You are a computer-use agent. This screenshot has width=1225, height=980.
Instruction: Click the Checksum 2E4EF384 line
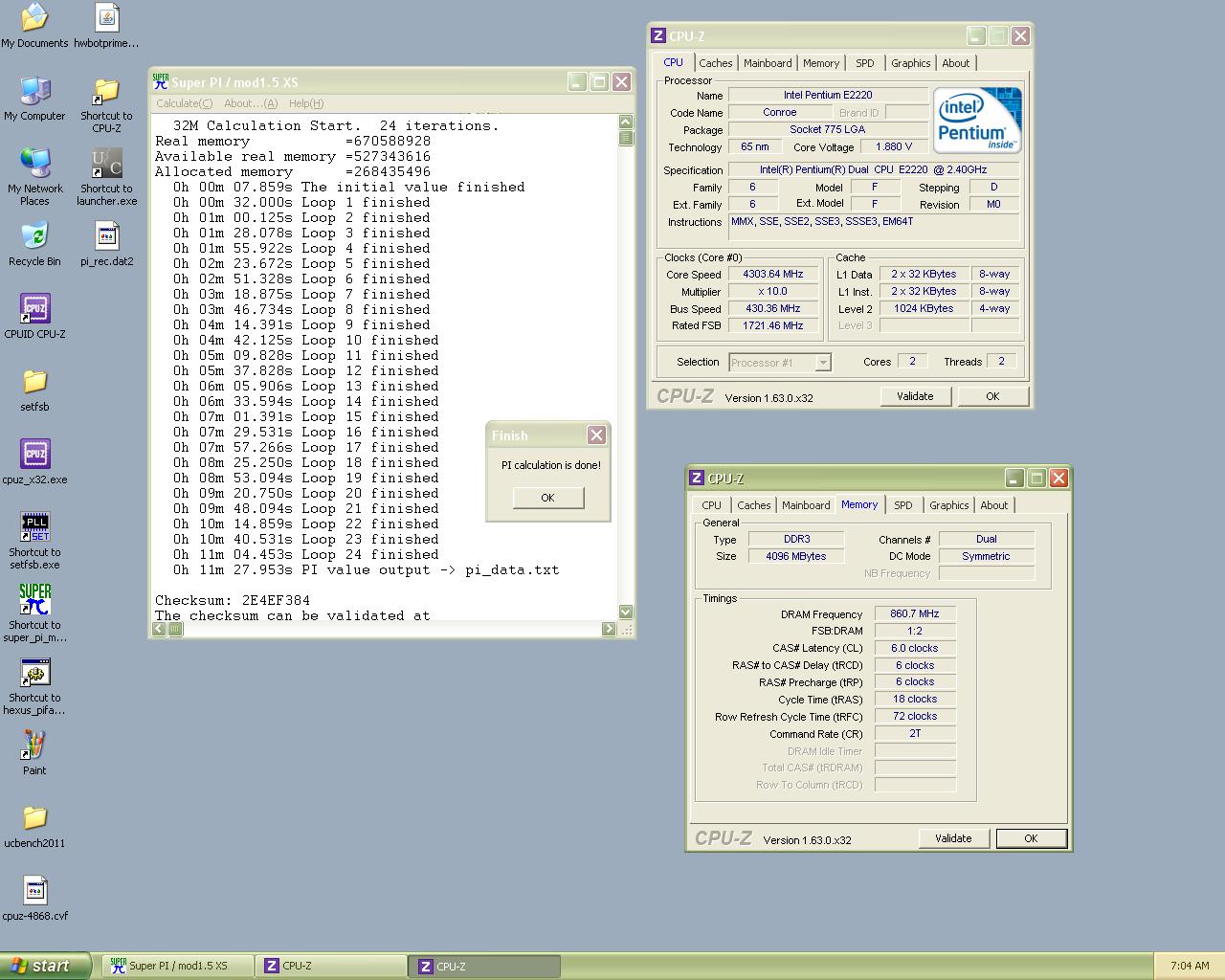233,601
